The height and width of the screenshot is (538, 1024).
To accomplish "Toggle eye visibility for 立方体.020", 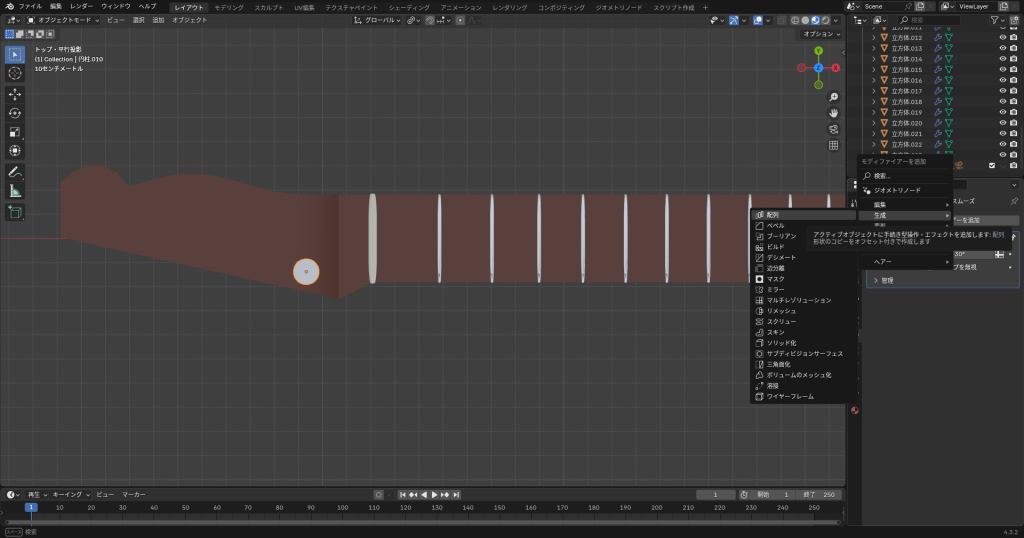I will pos(1002,123).
